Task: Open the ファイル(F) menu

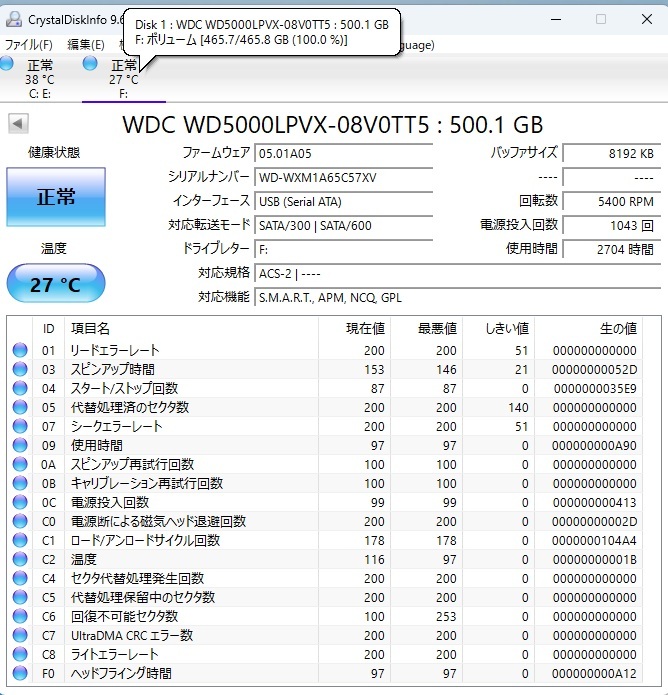Action: [x=29, y=45]
